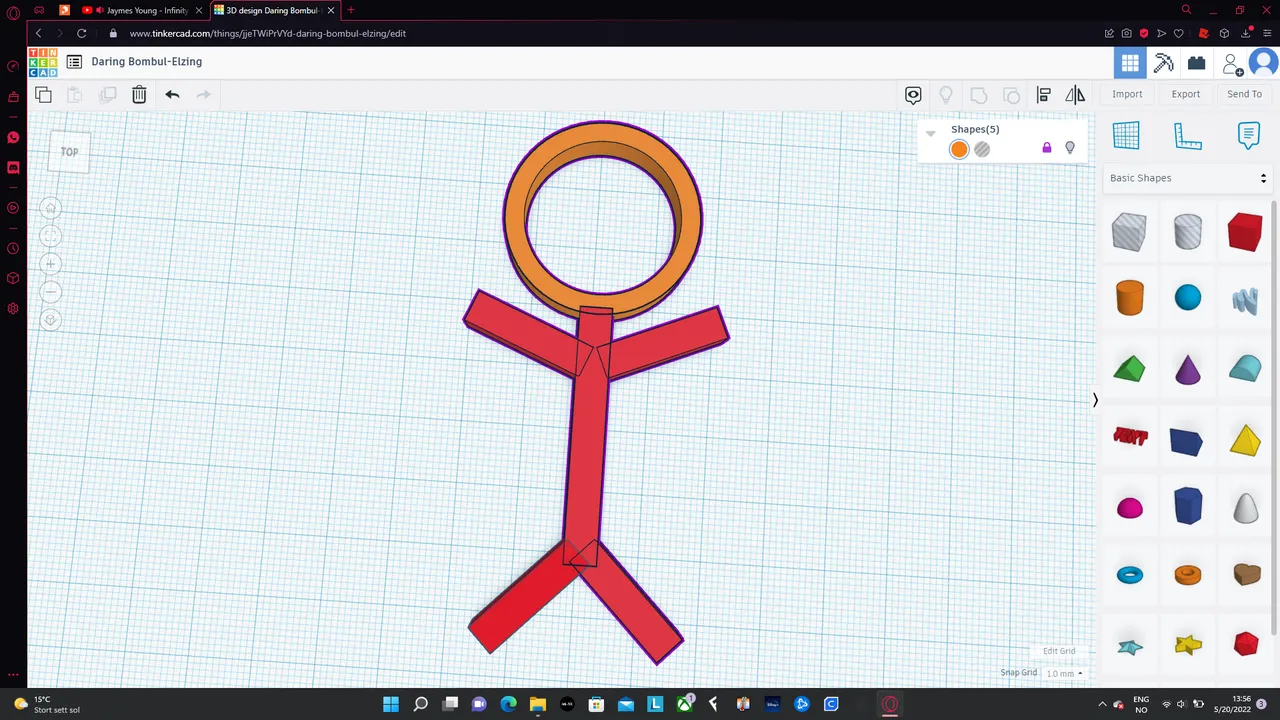Change the orange solid color swatch

click(x=958, y=148)
